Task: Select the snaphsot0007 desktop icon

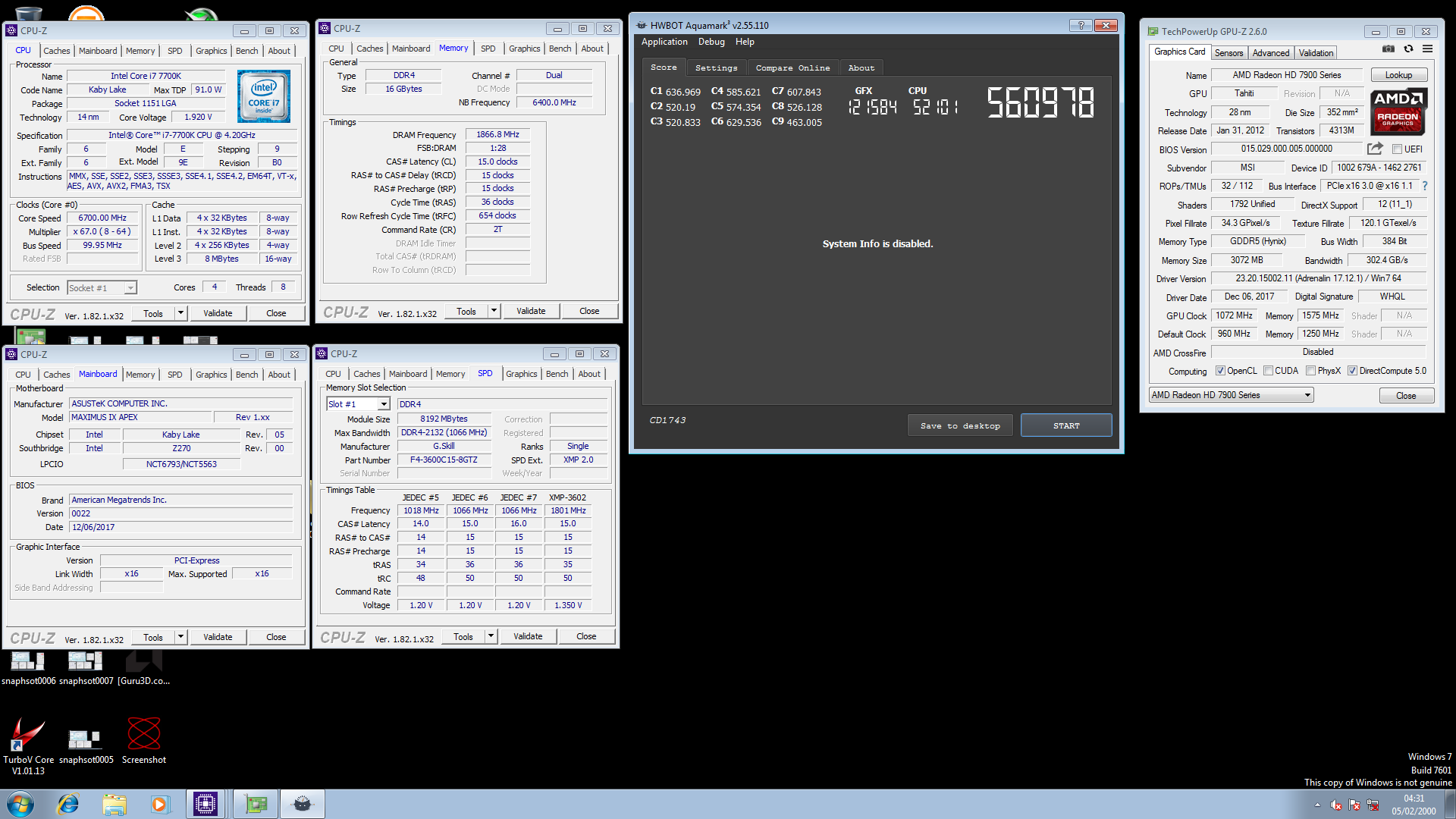Action: pyautogui.click(x=86, y=667)
